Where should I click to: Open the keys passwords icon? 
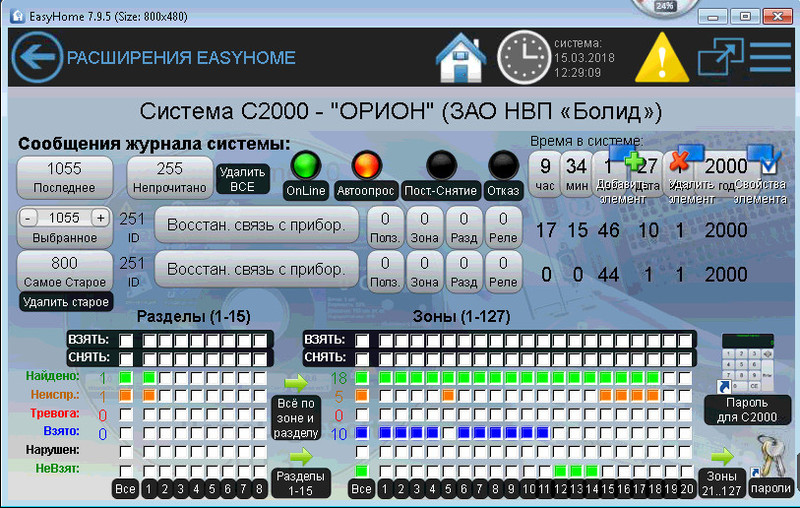pos(769,461)
